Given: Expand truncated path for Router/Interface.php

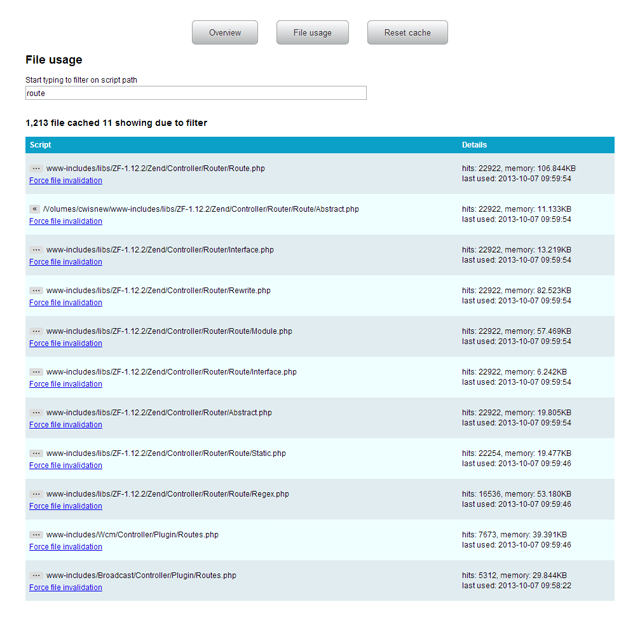Looking at the screenshot, I should [36, 250].
